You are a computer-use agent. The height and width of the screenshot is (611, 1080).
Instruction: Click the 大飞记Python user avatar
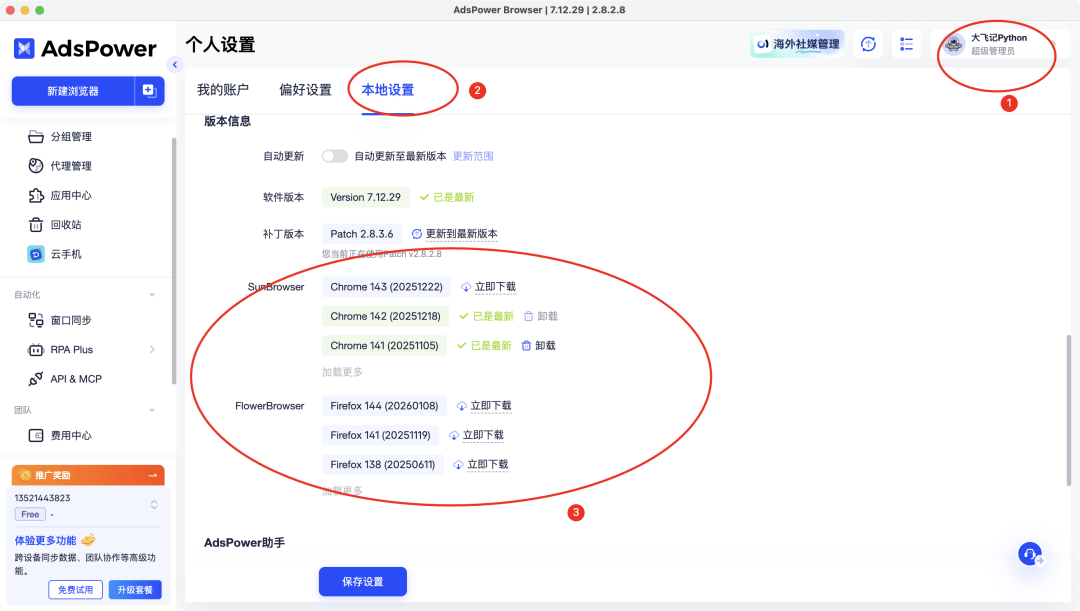coord(954,45)
